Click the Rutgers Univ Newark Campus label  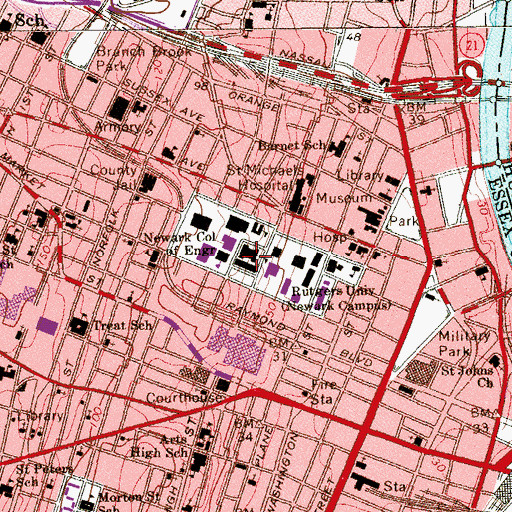[336, 298]
